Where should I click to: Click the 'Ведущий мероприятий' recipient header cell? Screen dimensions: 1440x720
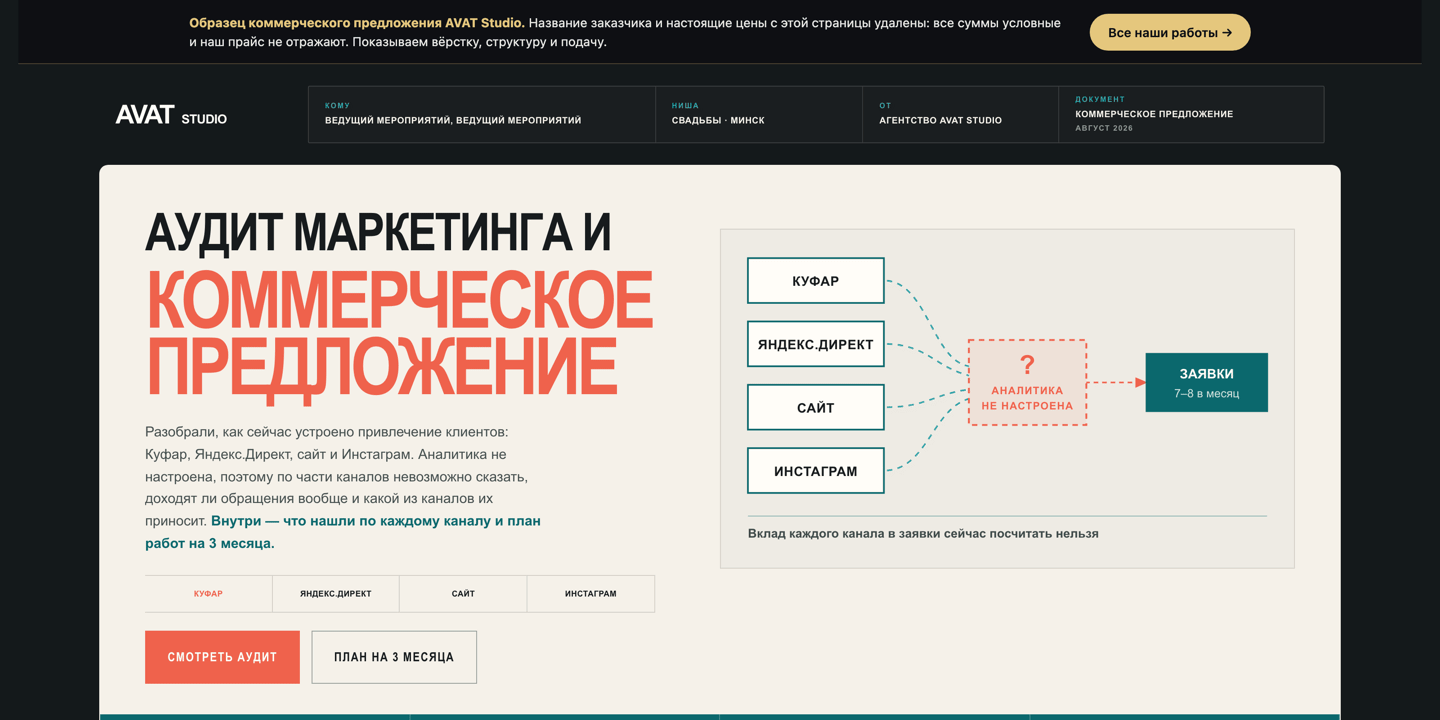[x=482, y=114]
